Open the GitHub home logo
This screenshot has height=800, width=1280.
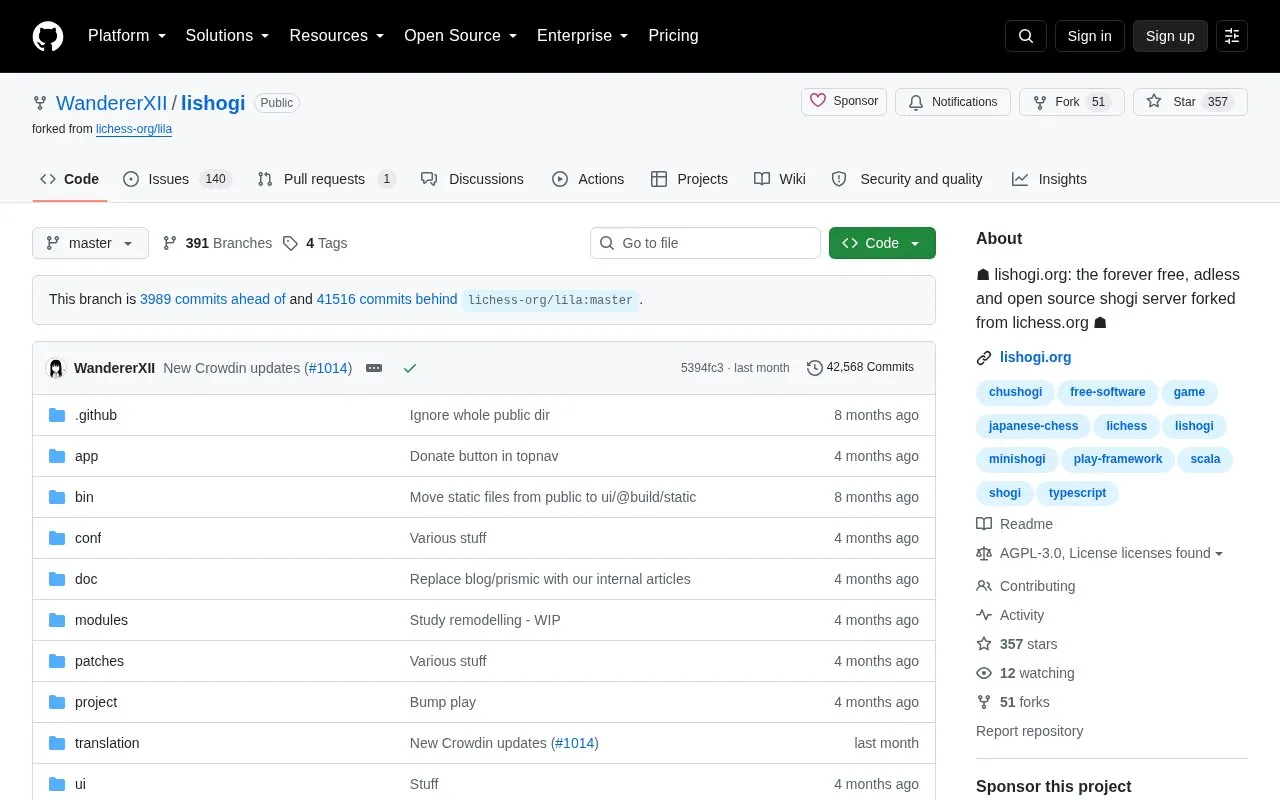click(48, 36)
